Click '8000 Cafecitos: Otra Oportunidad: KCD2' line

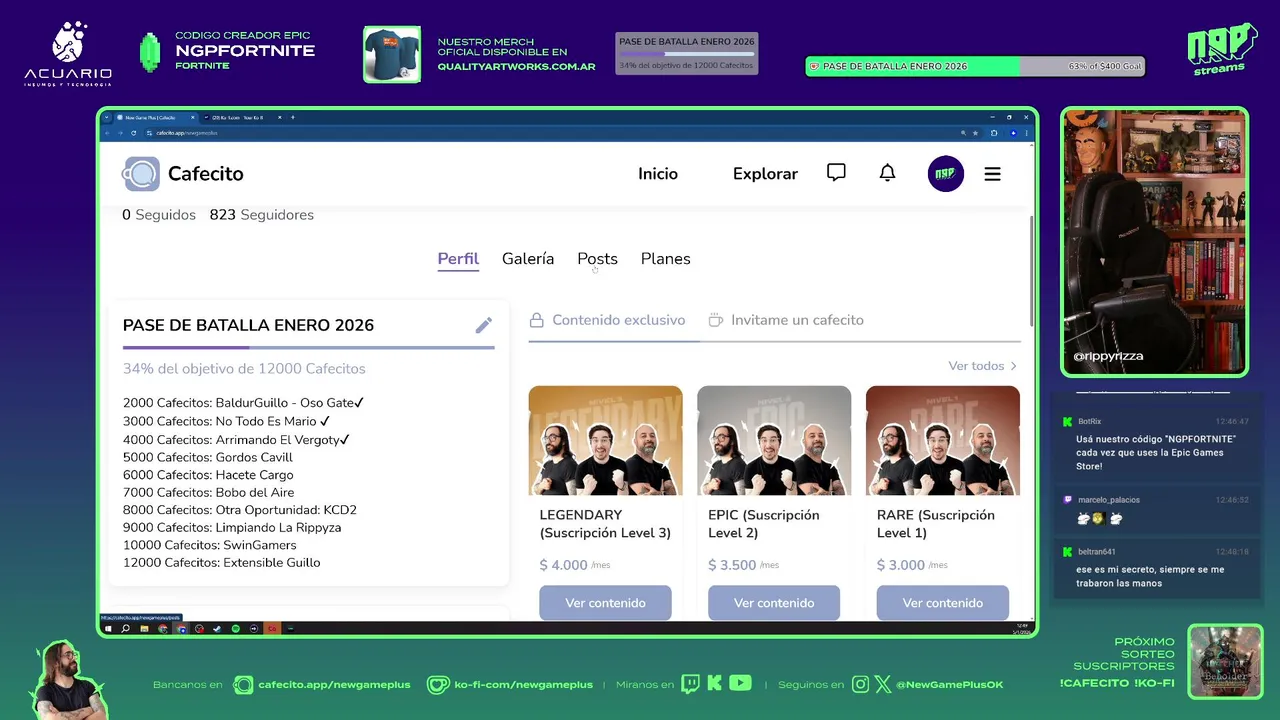pos(240,510)
